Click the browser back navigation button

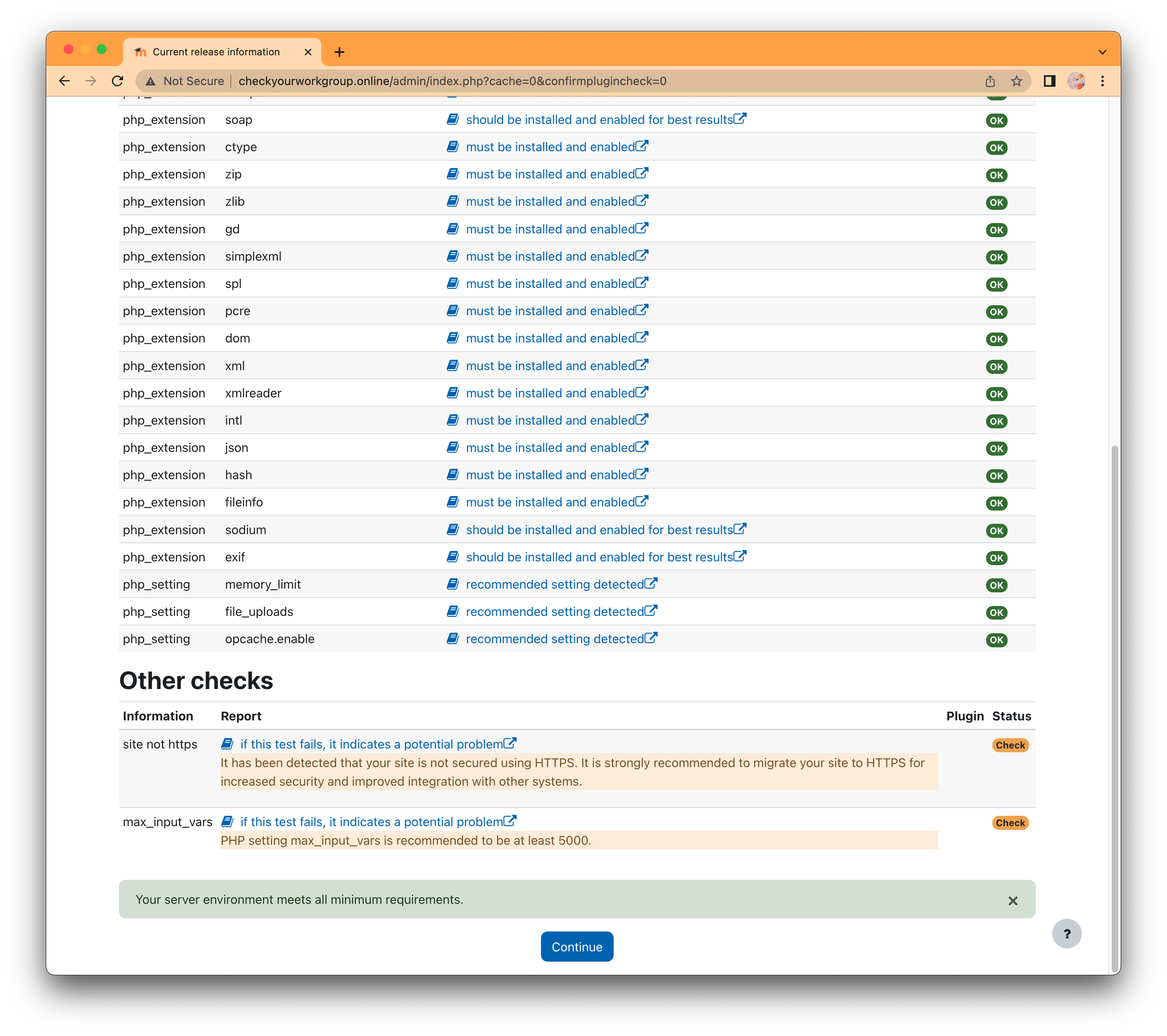click(x=64, y=81)
